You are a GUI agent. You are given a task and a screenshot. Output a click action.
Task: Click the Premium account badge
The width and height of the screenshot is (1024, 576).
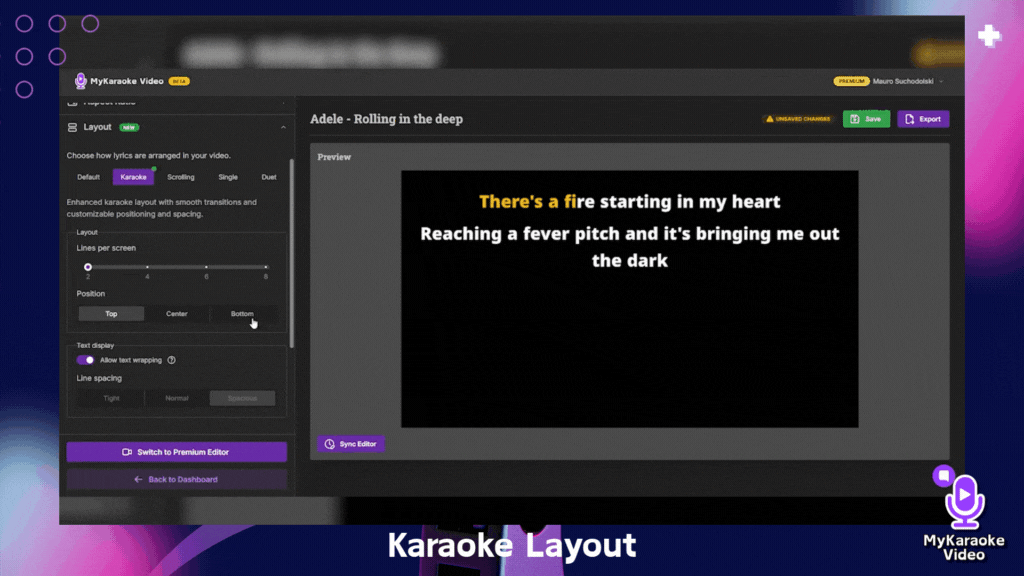click(851, 81)
